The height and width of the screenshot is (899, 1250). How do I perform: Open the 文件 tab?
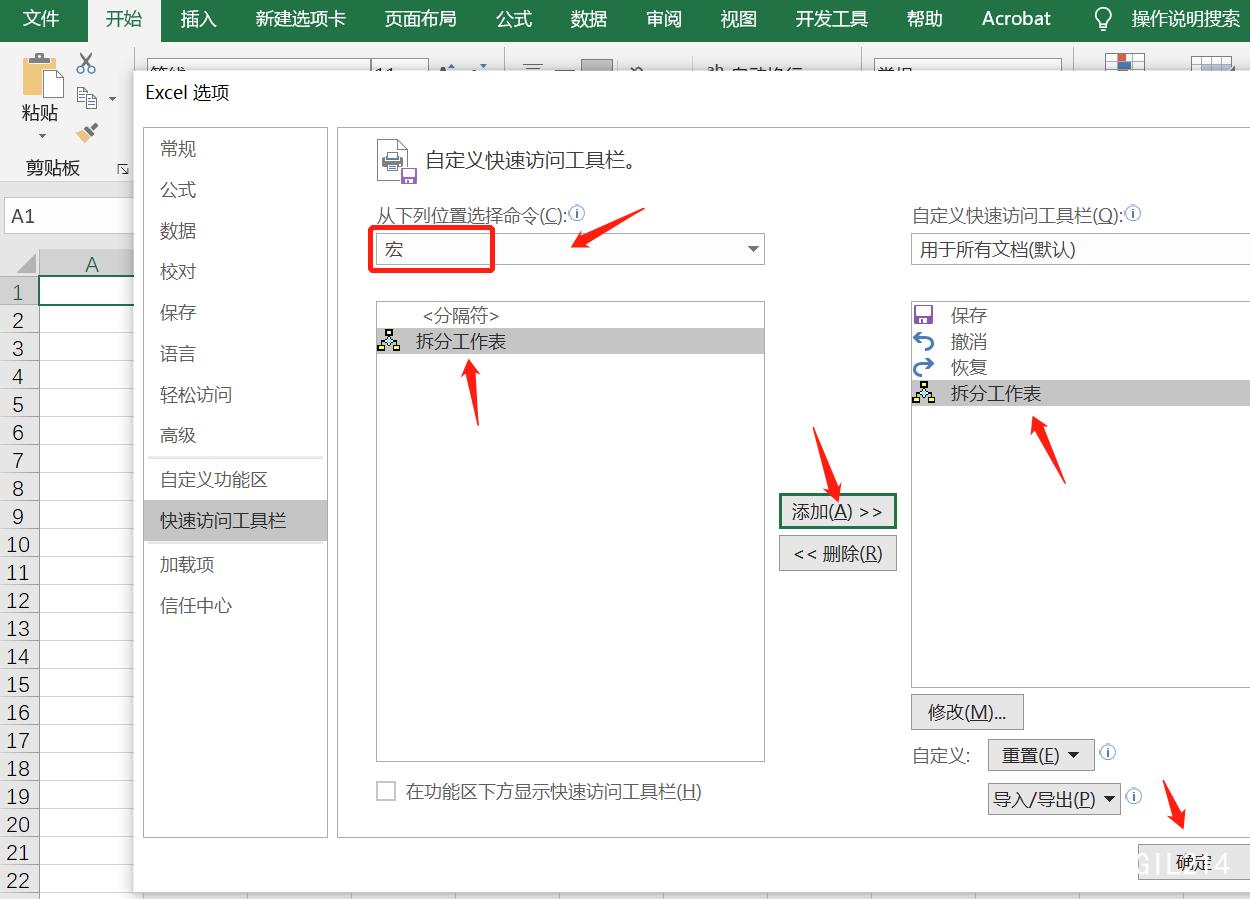point(41,19)
